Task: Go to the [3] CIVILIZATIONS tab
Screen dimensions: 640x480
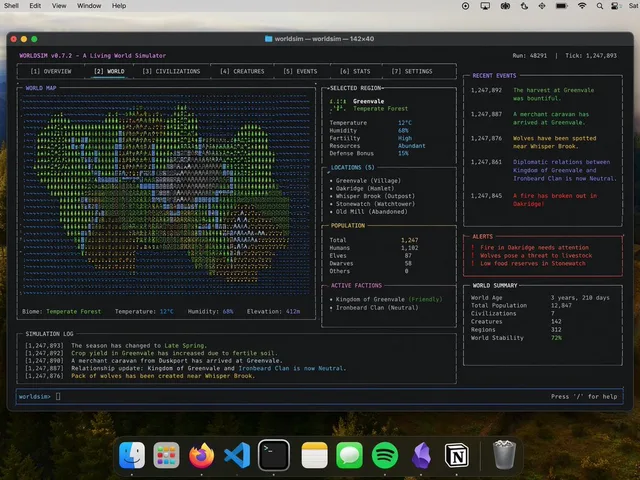Action: [x=171, y=71]
